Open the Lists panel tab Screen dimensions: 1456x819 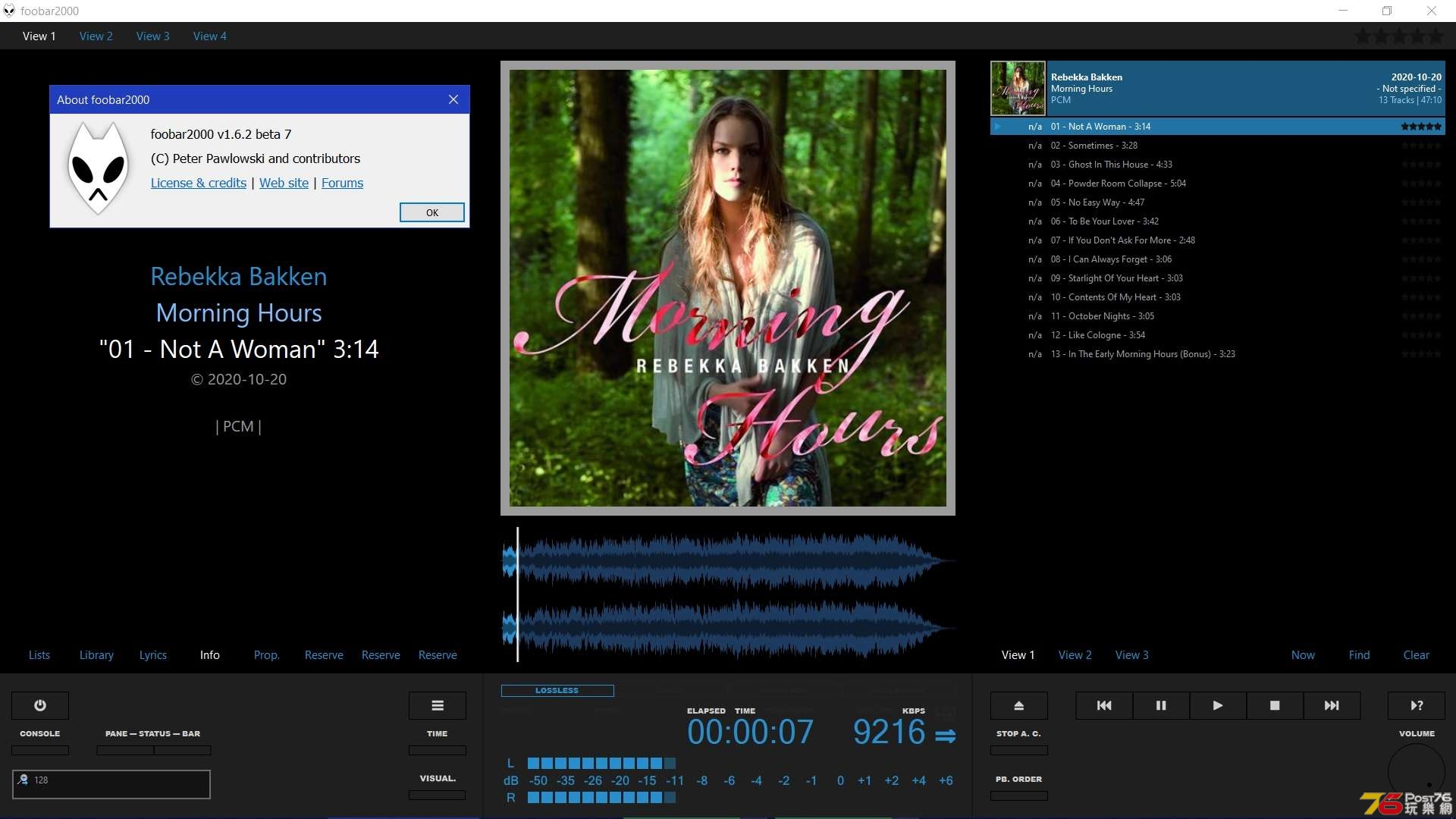[x=39, y=655]
